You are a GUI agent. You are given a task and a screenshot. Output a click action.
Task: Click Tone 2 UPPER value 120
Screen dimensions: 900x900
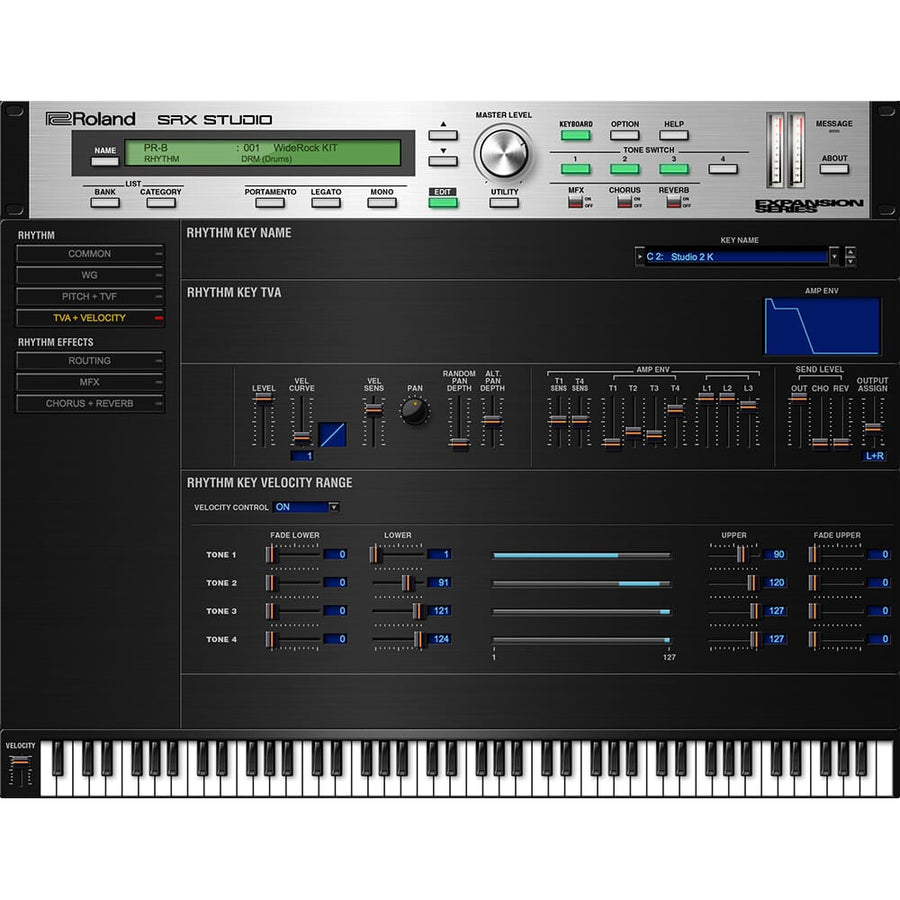click(775, 583)
